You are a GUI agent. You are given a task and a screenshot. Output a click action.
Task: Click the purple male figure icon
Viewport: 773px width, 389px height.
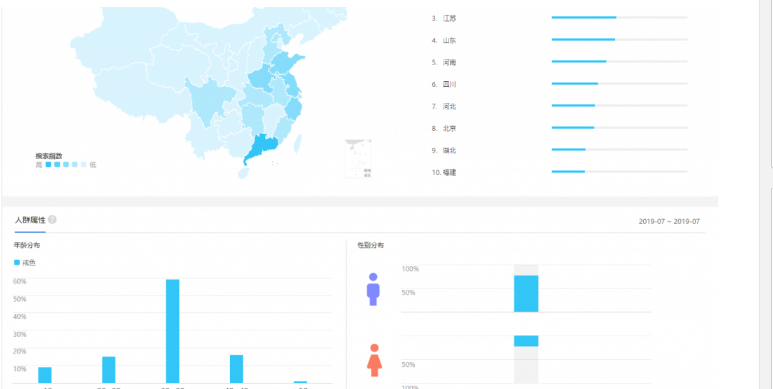(373, 289)
